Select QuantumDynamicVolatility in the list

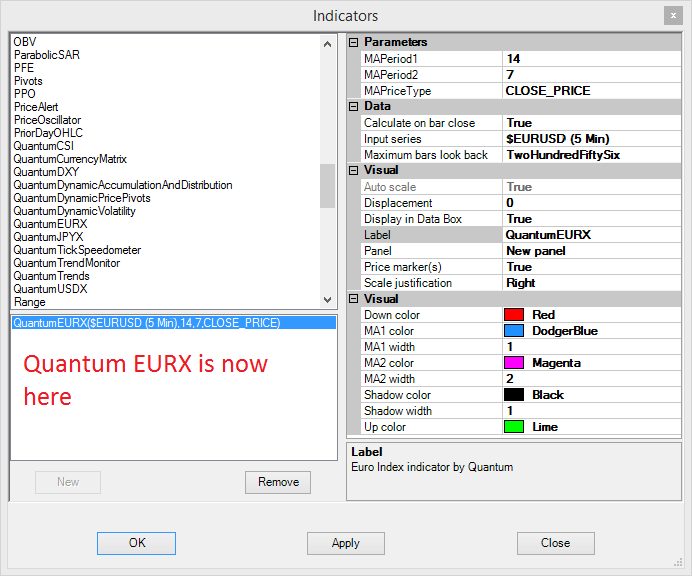coord(74,211)
